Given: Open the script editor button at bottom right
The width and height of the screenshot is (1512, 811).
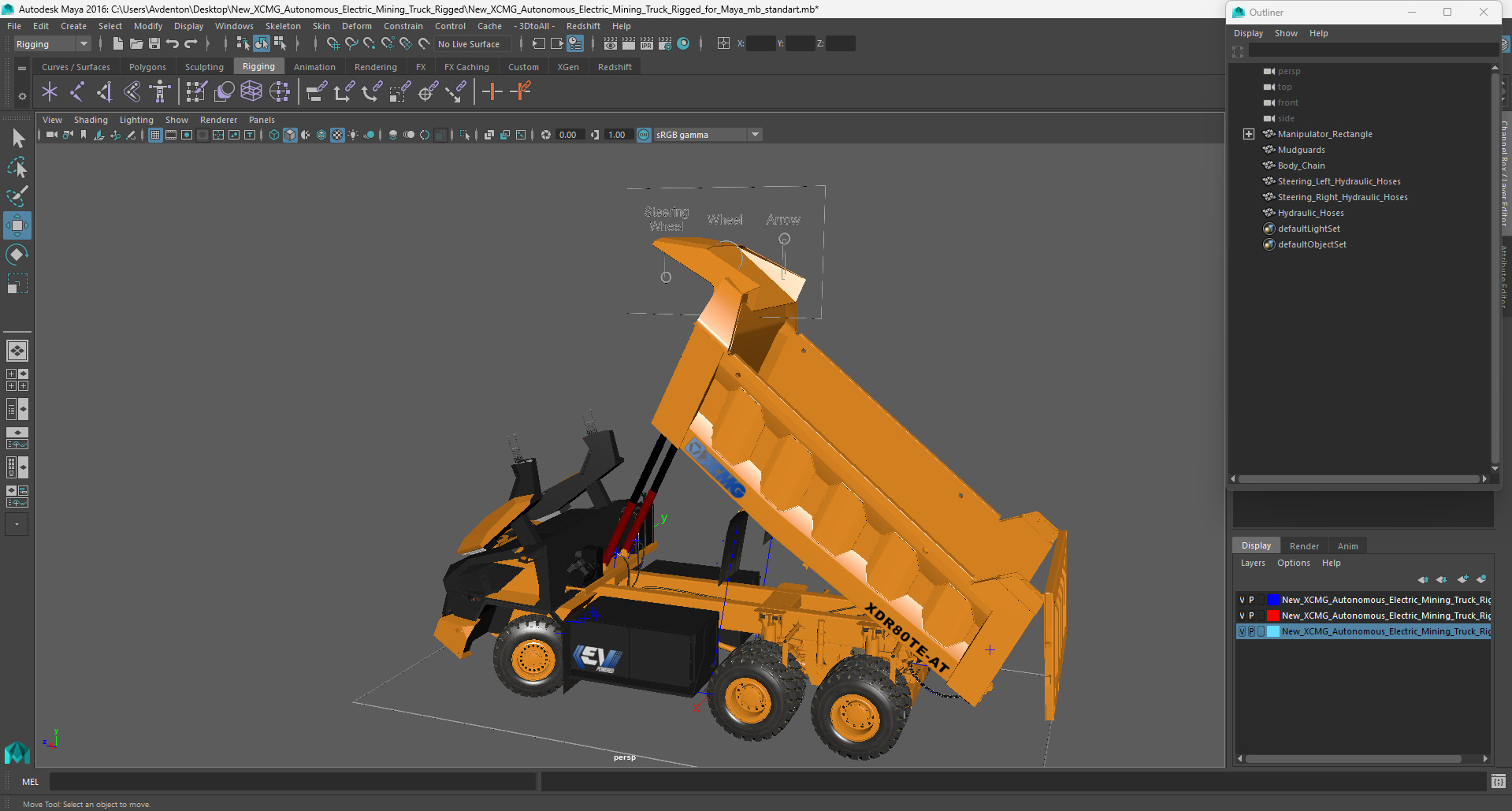Looking at the screenshot, I should click(x=1498, y=781).
